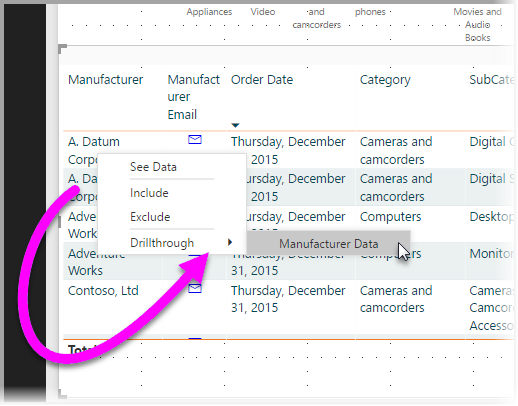Select the Digital subcategory cell in first row
The width and height of the screenshot is (518, 406).
[491, 142]
